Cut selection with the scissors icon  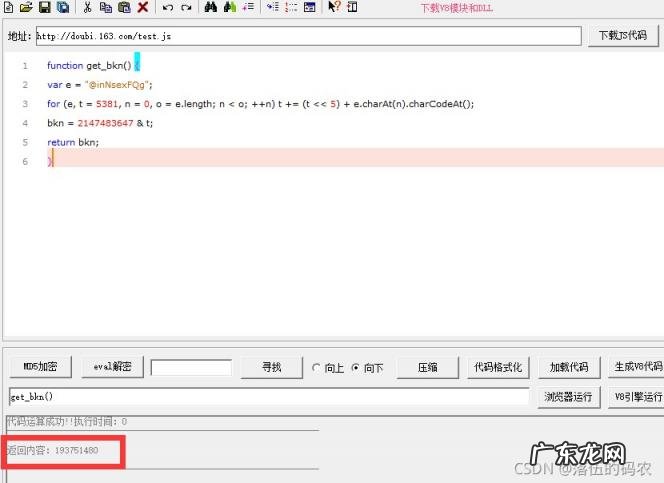(x=88, y=7)
